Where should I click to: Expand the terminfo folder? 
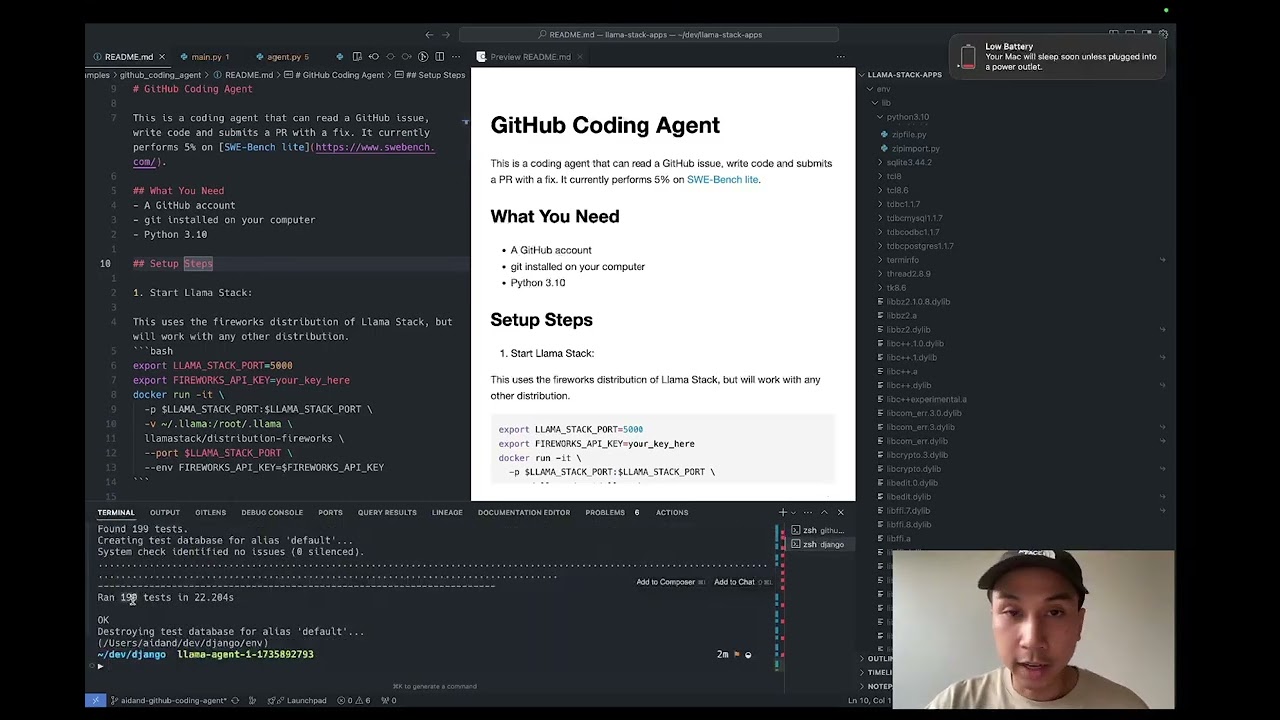880,260
